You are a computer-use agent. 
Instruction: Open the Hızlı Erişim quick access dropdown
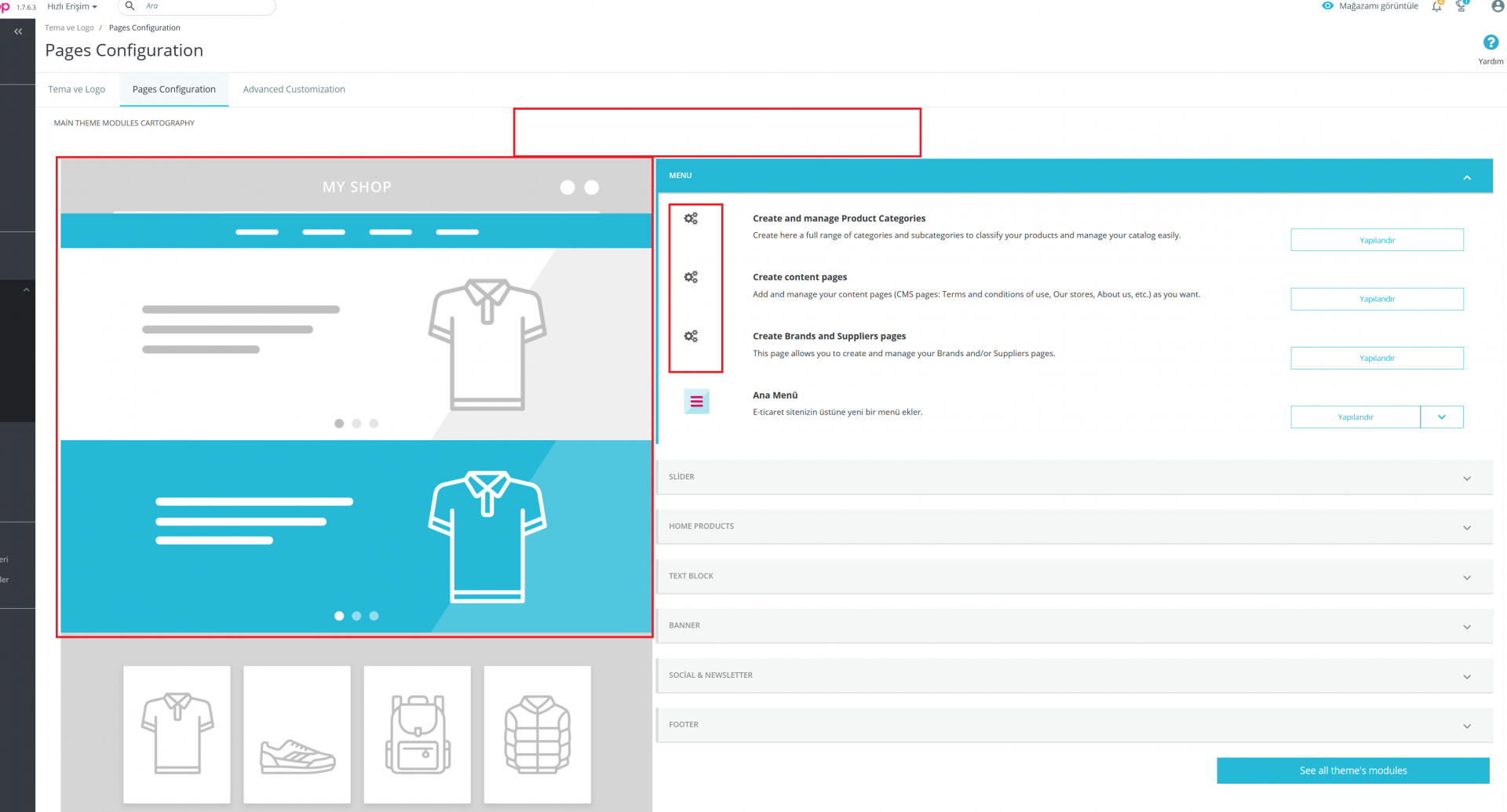pyautogui.click(x=72, y=6)
